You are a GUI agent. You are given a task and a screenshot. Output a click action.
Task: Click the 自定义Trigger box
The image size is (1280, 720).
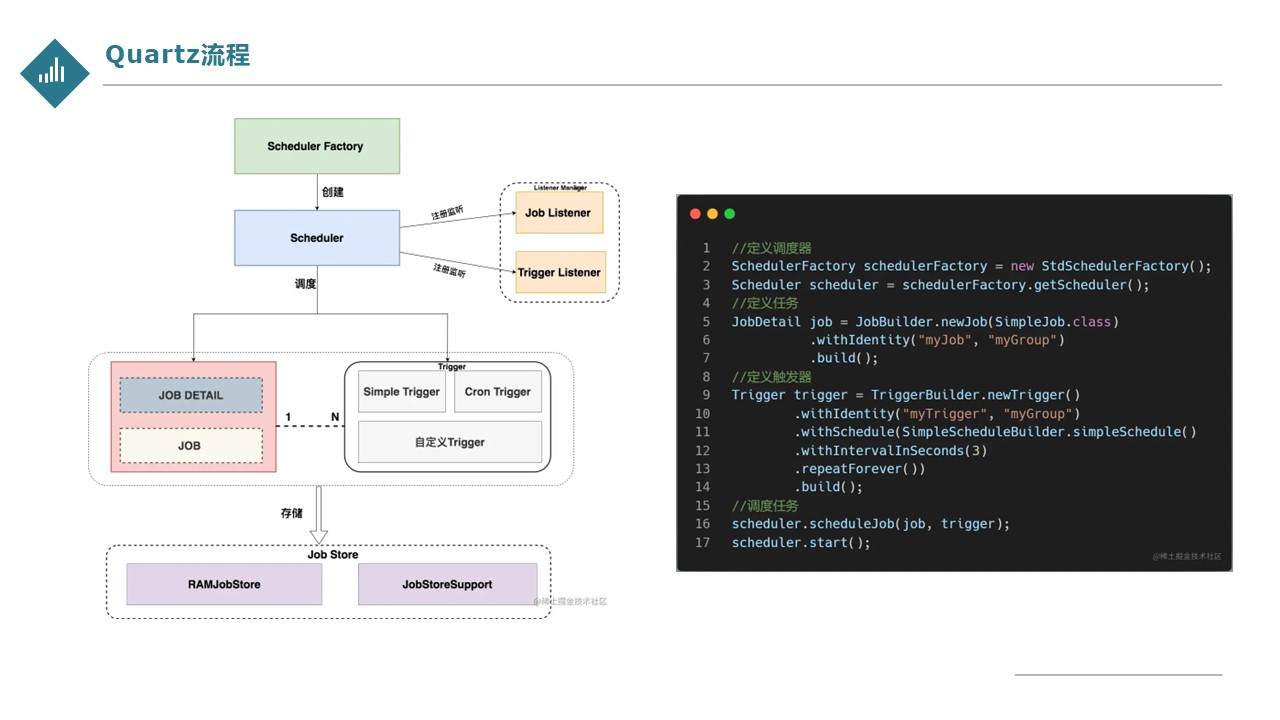(x=450, y=442)
